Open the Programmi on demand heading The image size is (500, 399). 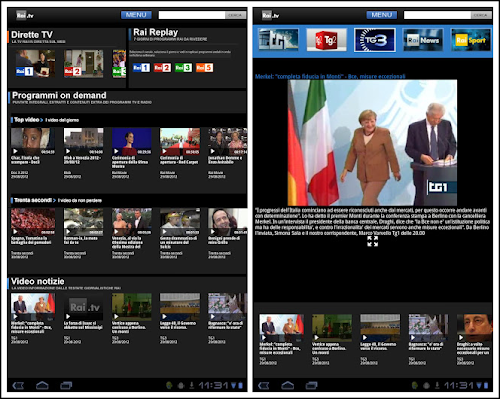(x=59, y=95)
